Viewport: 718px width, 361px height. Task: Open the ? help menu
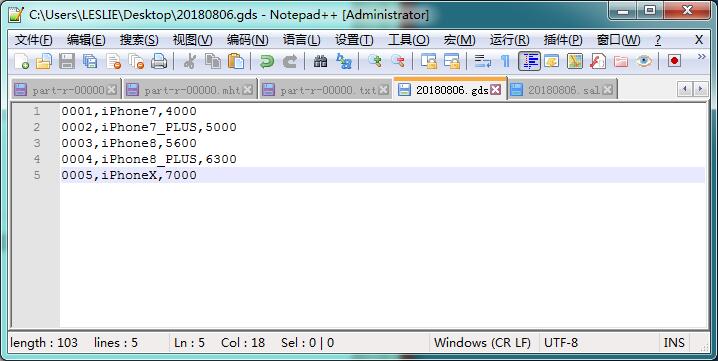coord(658,40)
